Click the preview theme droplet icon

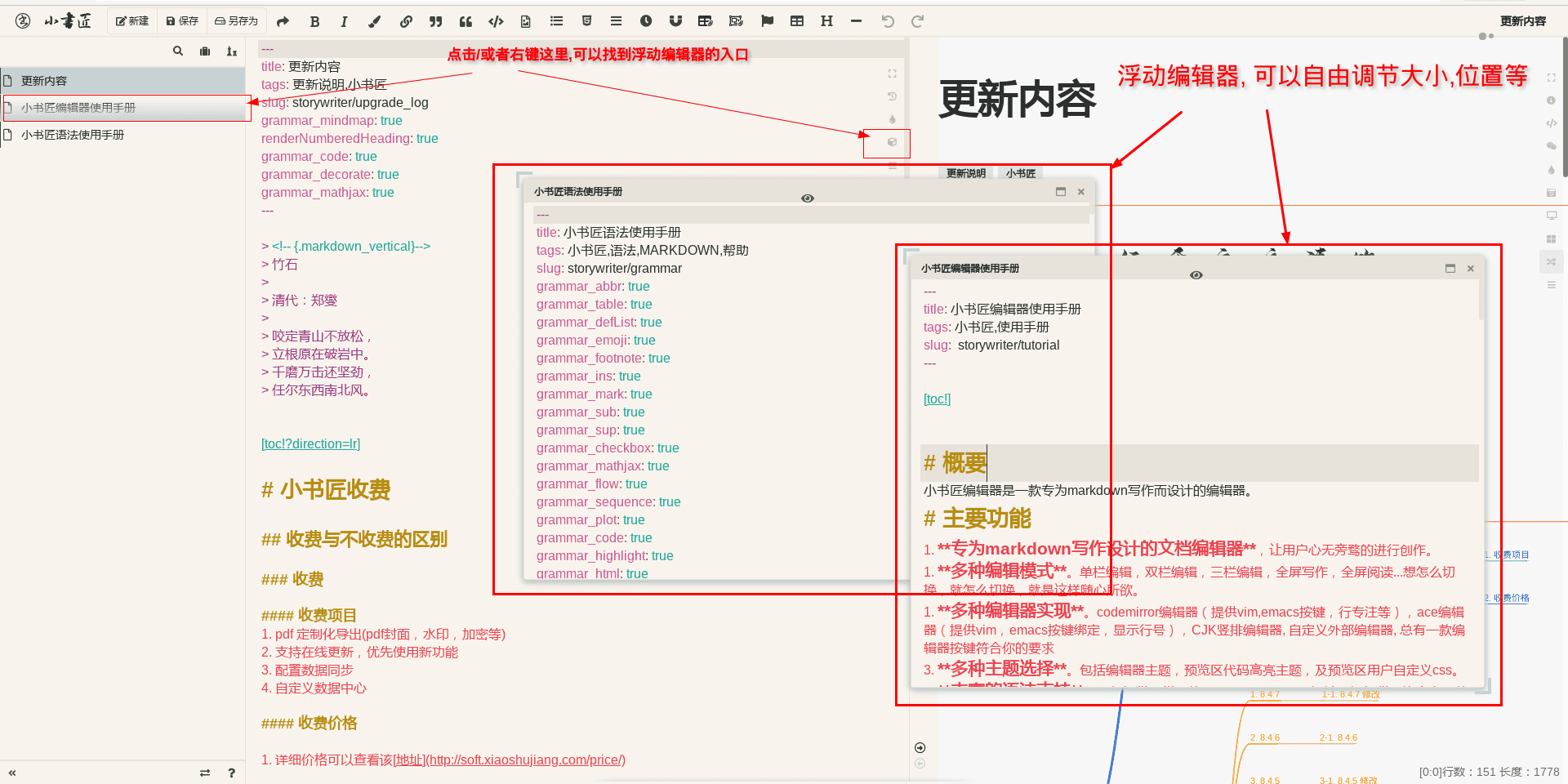click(x=1551, y=170)
